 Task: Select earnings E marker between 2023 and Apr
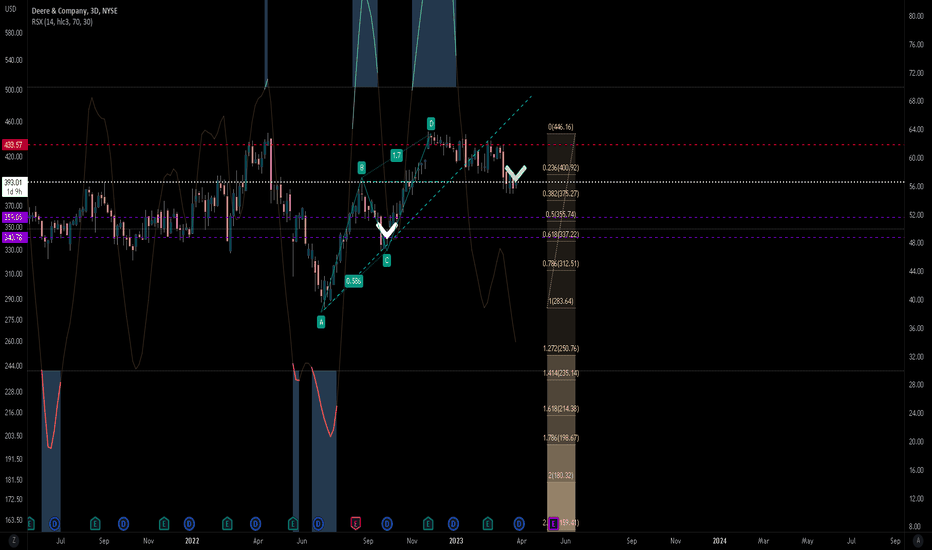[487, 524]
